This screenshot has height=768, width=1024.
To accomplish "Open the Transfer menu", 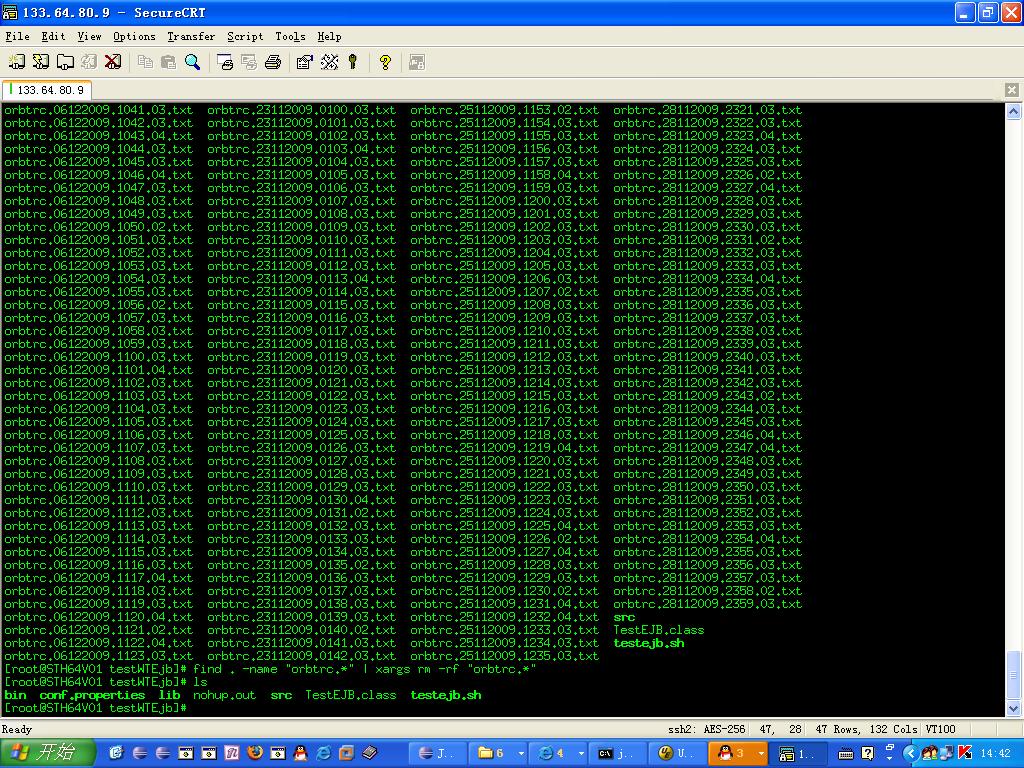I will (190, 36).
